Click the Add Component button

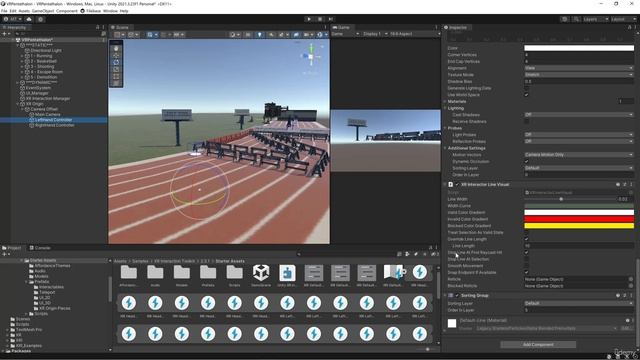[x=538, y=344]
